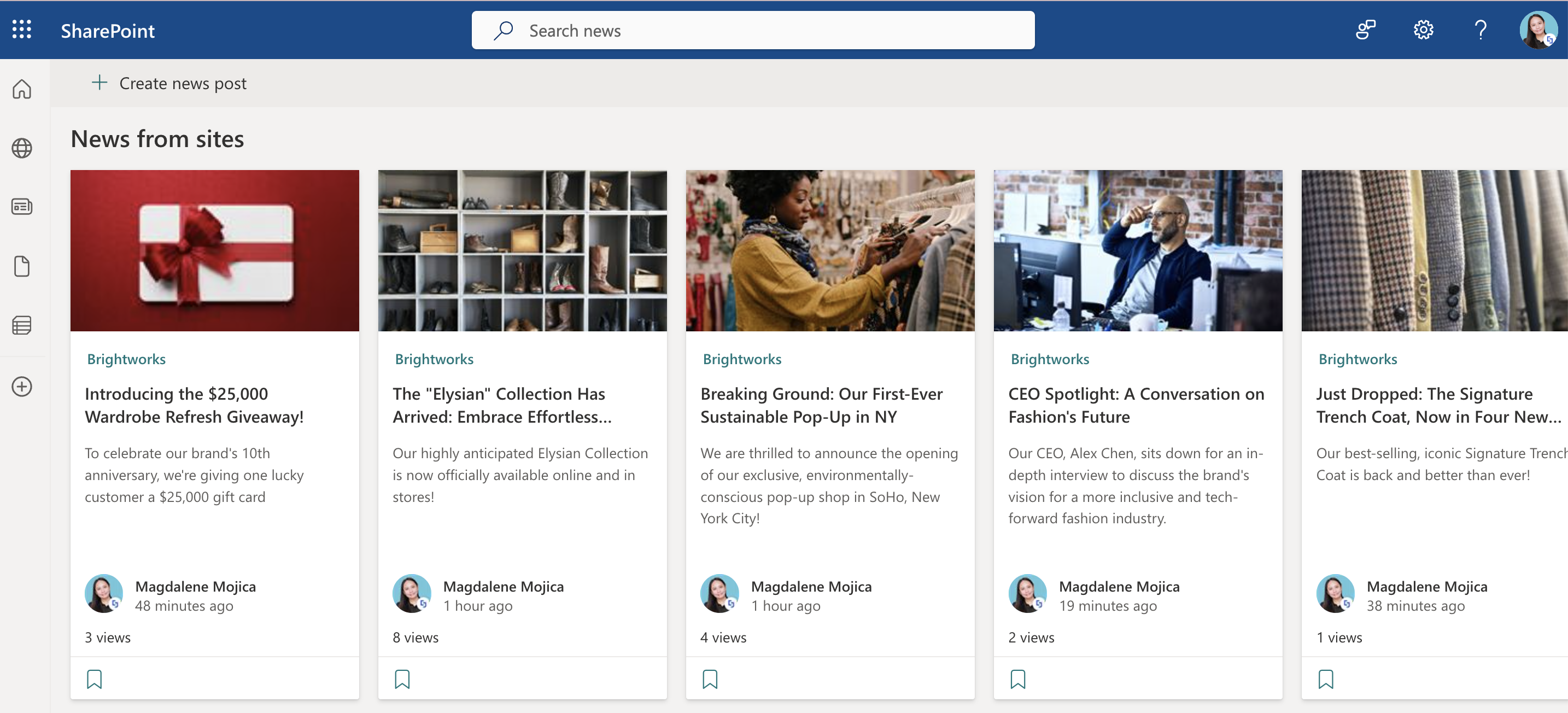The image size is (1568, 713).
Task: Open My Sites via the globe icon
Action: coord(22,147)
